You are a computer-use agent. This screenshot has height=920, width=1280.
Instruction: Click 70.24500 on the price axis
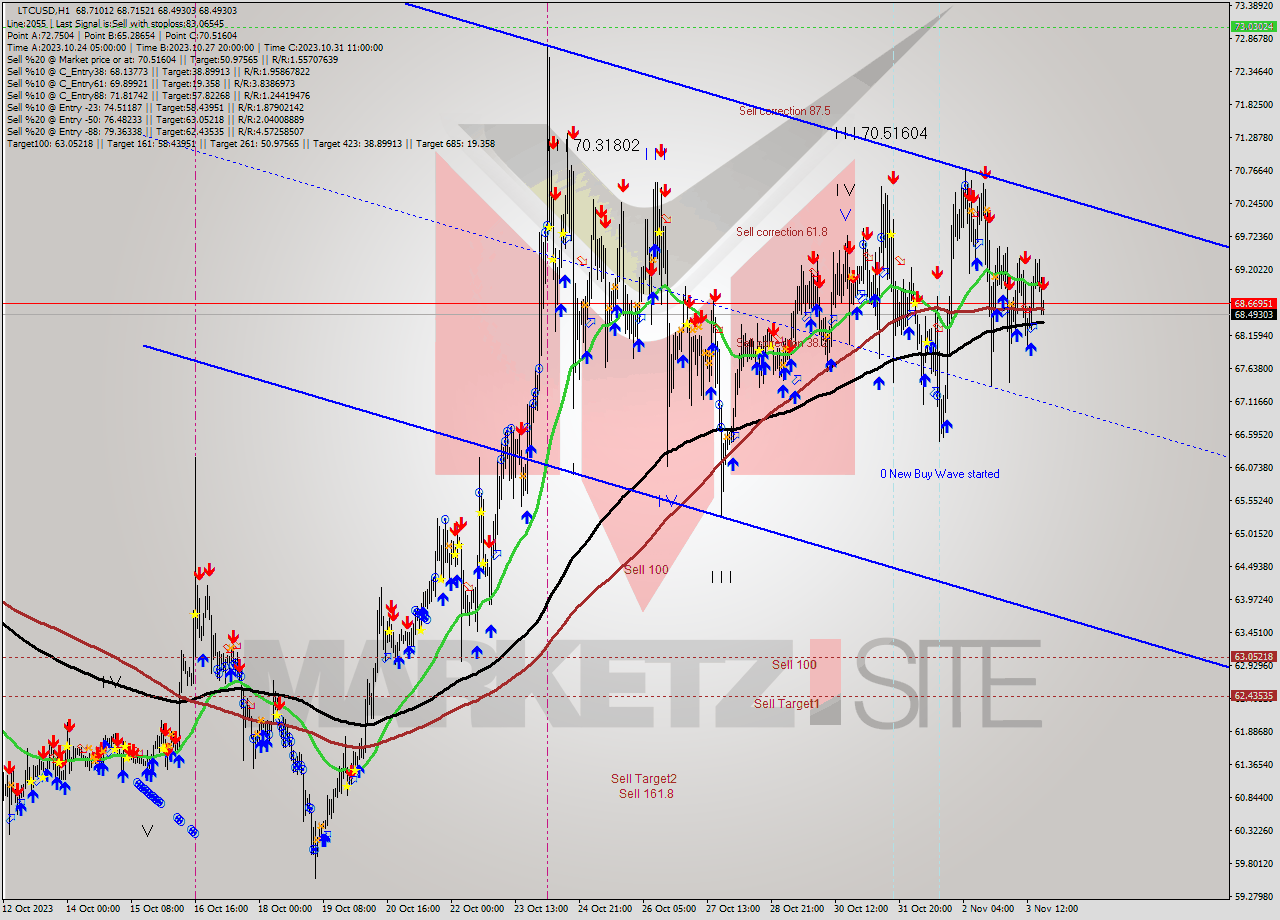1253,204
